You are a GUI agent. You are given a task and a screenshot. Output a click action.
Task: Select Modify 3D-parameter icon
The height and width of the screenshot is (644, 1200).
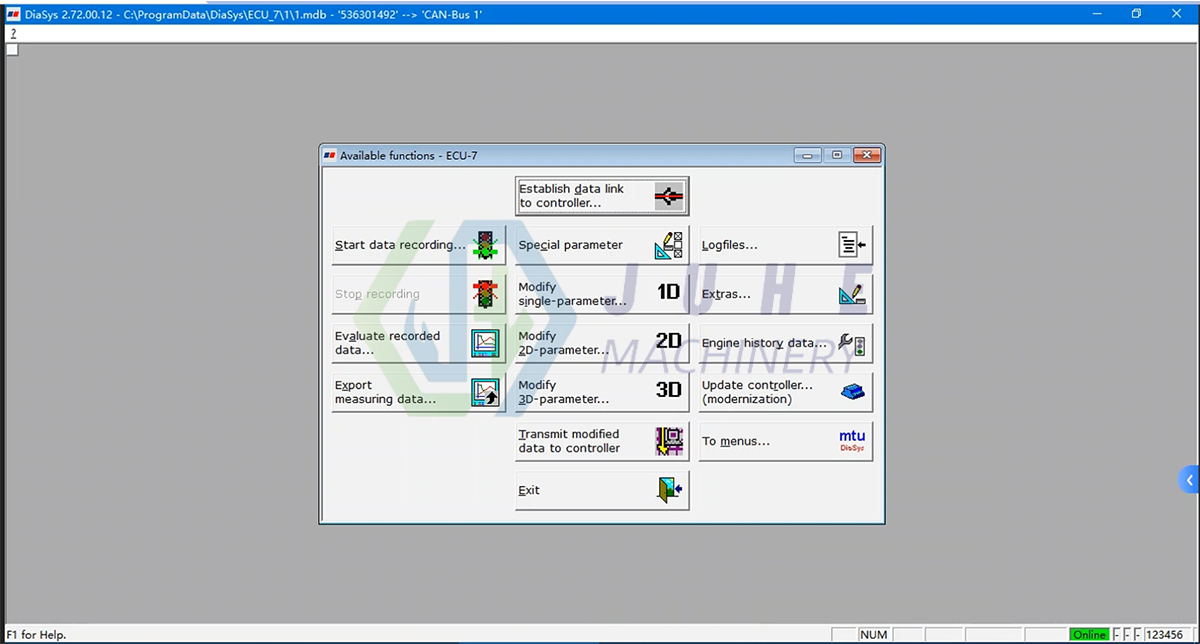click(x=668, y=391)
